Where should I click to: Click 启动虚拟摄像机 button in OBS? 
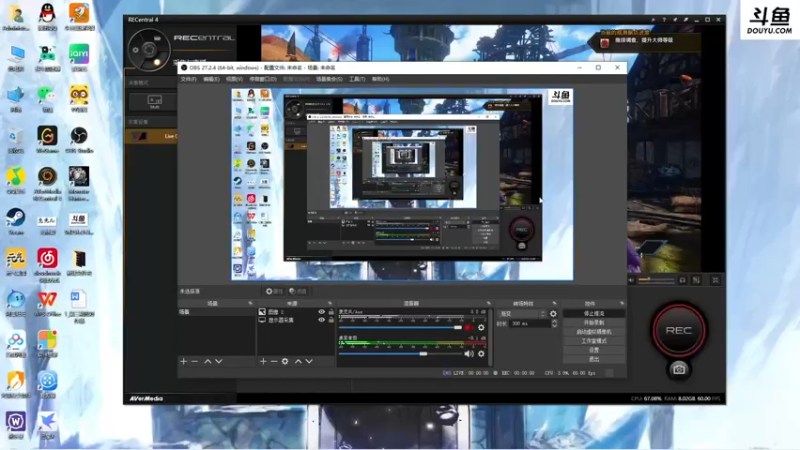coord(594,332)
